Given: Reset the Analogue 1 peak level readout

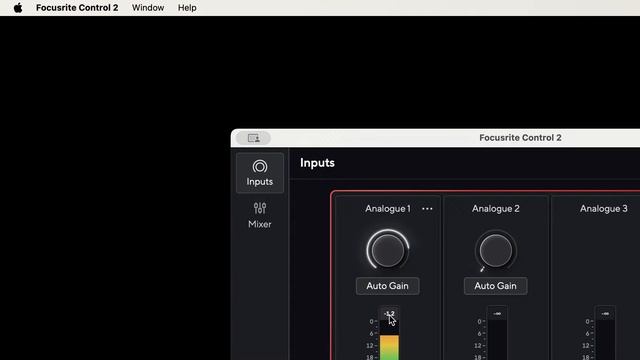Looking at the screenshot, I should tap(389, 313).
